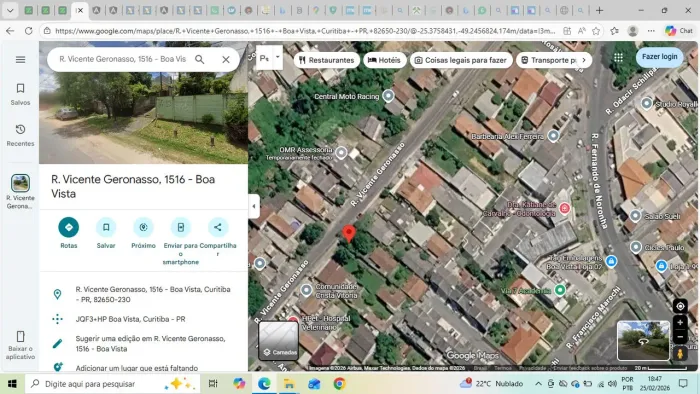This screenshot has width=700, height=394.
Task: Click the address search input field
Action: (123, 59)
